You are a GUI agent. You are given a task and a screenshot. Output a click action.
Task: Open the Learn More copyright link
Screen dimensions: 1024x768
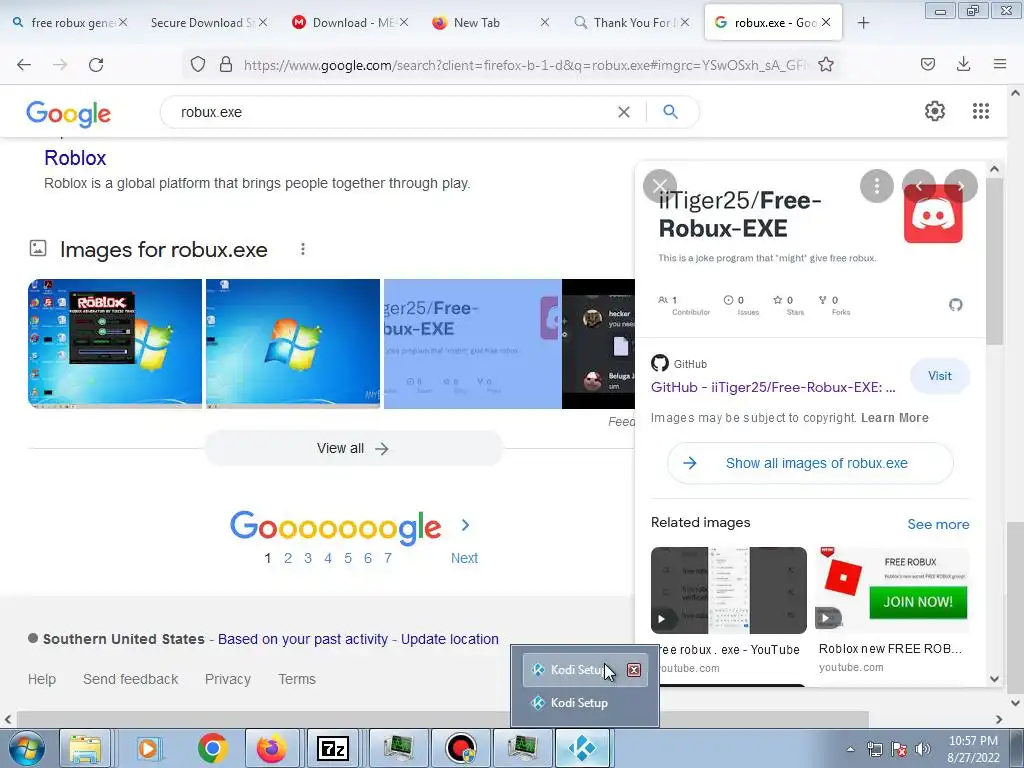pos(894,418)
